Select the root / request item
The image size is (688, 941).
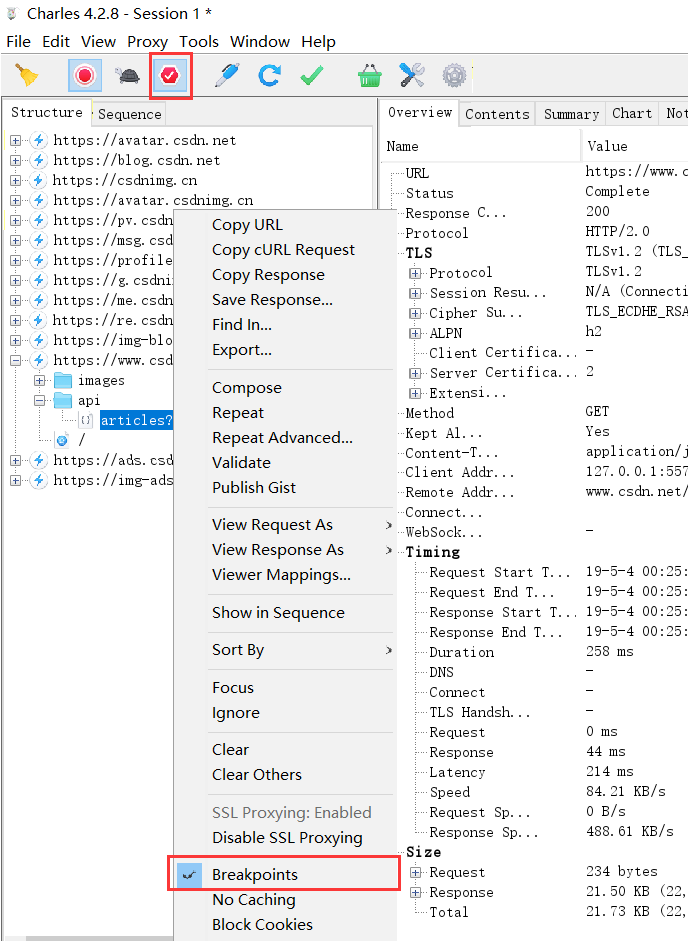(x=82, y=440)
